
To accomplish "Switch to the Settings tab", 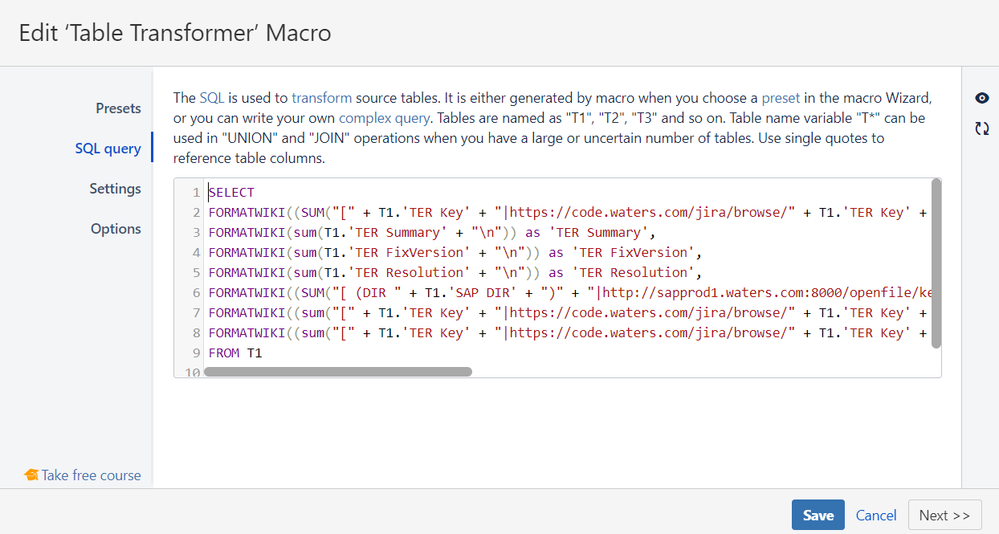I will 115,189.
